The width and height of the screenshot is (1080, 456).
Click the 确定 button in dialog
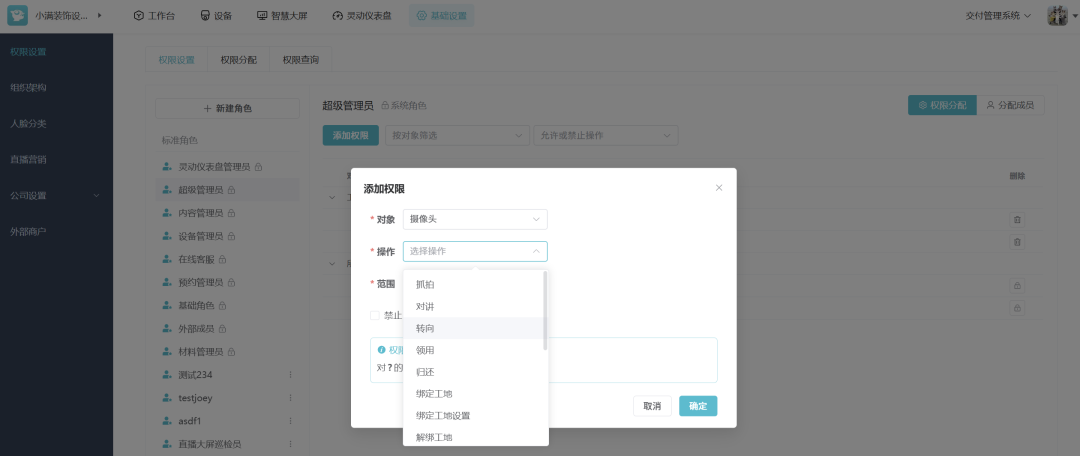click(x=698, y=406)
